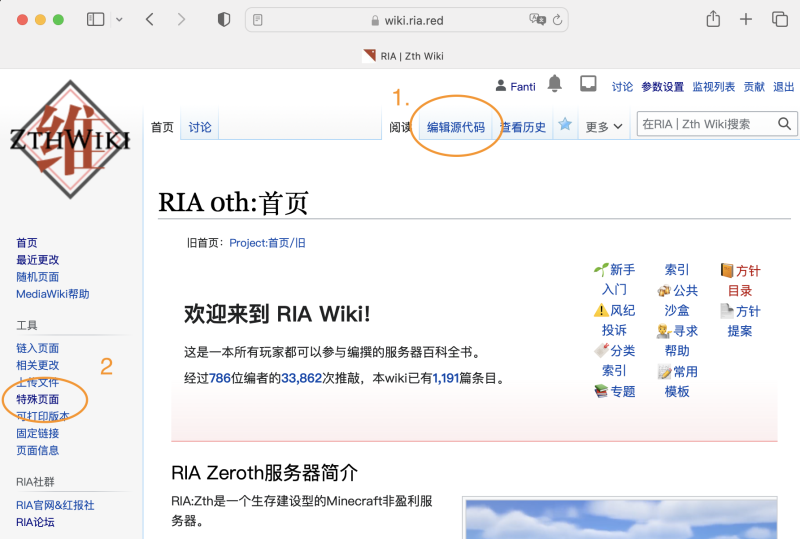The height and width of the screenshot is (539, 800).
Task: Click the search magnifier icon
Action: (x=784, y=124)
